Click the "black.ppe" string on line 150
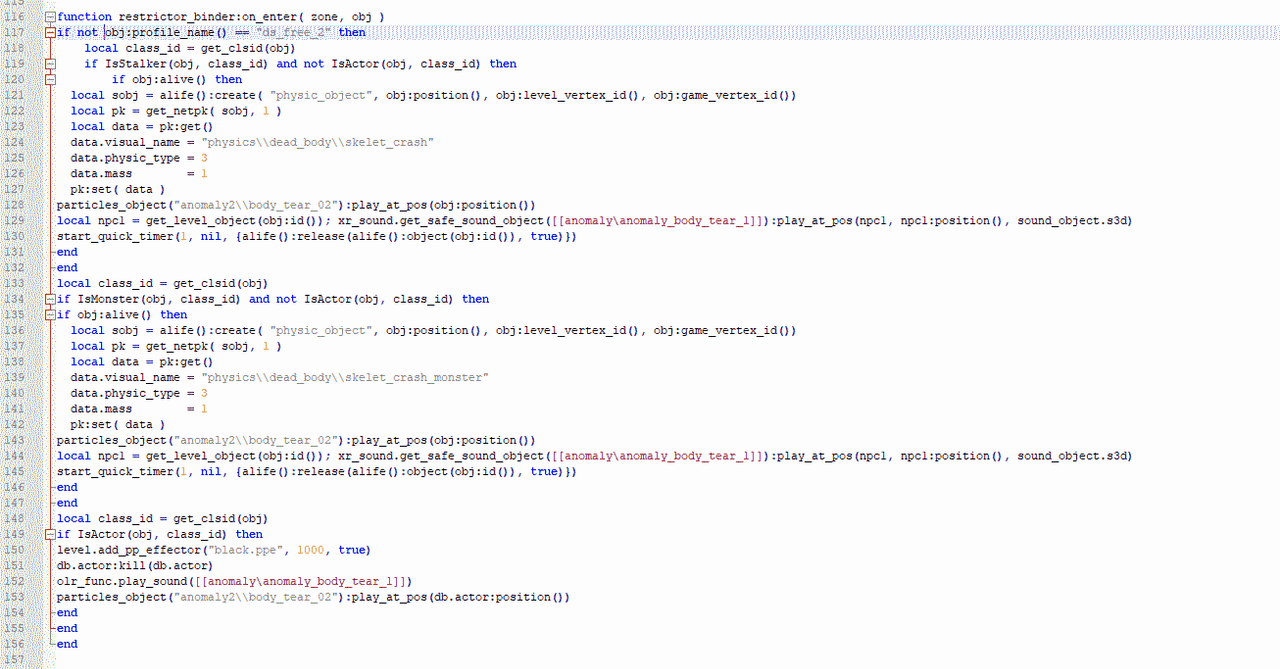Image resolution: width=1280 pixels, height=669 pixels. (244, 550)
